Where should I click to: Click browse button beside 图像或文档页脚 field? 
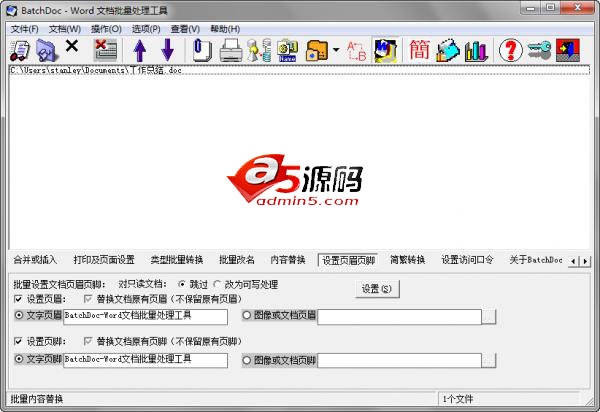tap(489, 361)
